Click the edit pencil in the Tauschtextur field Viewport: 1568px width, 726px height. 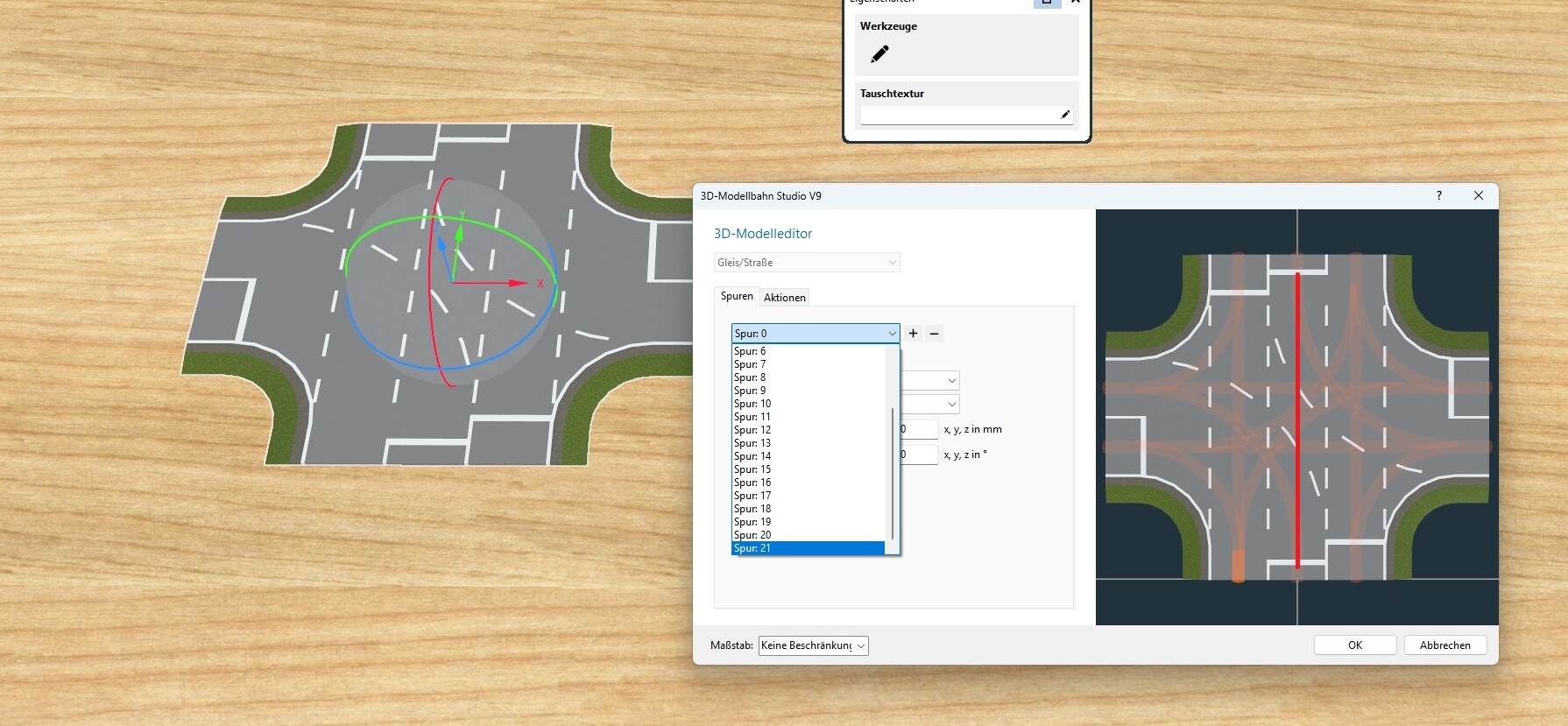[1065, 115]
